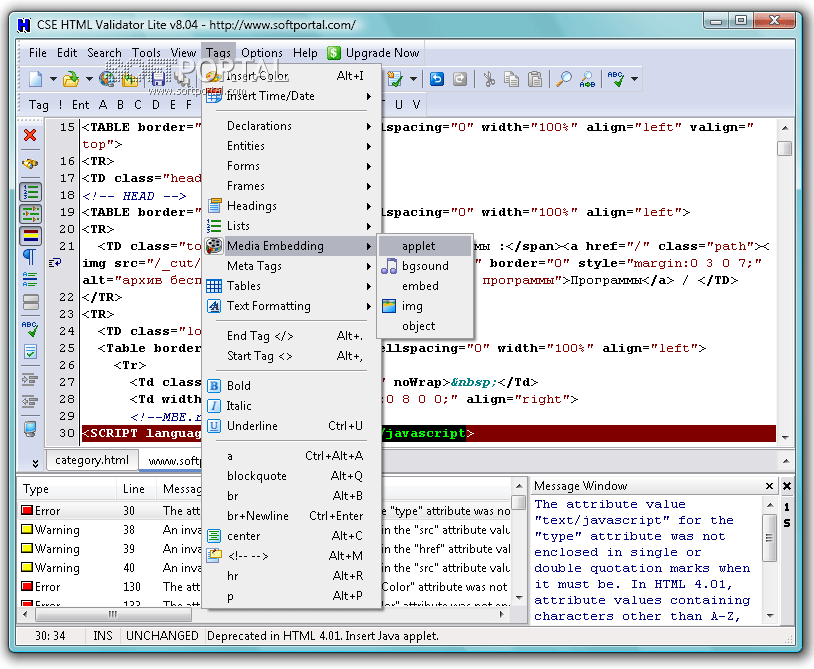Click the validate document checkmark icon
This screenshot has height=669, width=814.
(x=395, y=79)
